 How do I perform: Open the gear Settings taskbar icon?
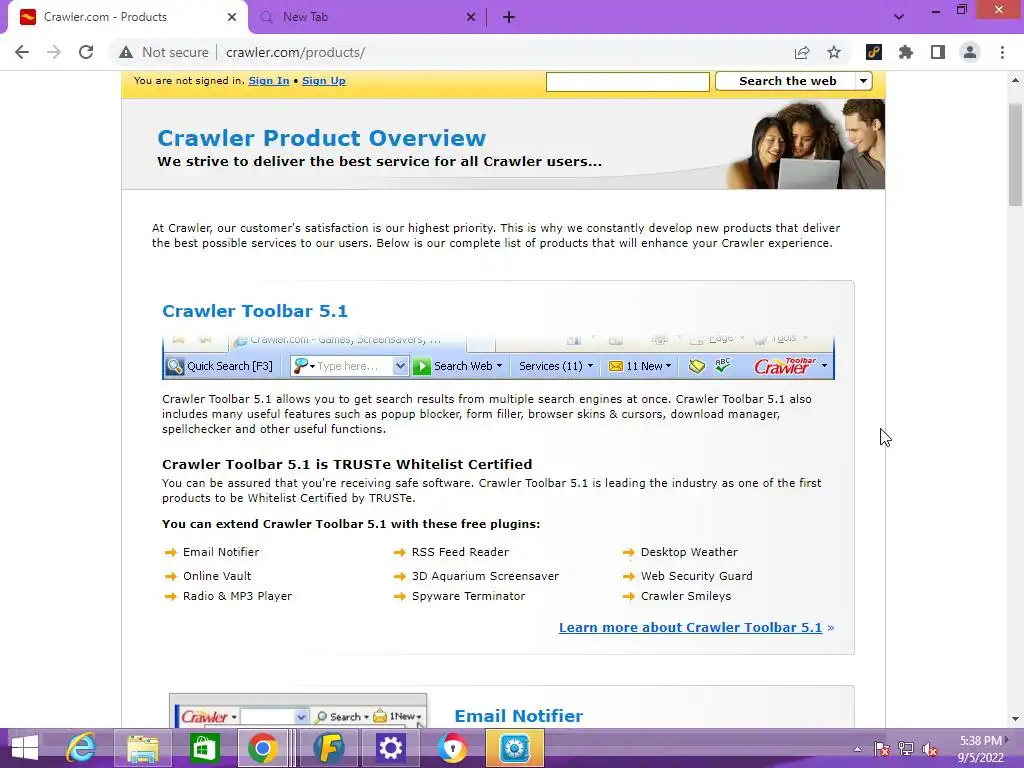coord(391,748)
